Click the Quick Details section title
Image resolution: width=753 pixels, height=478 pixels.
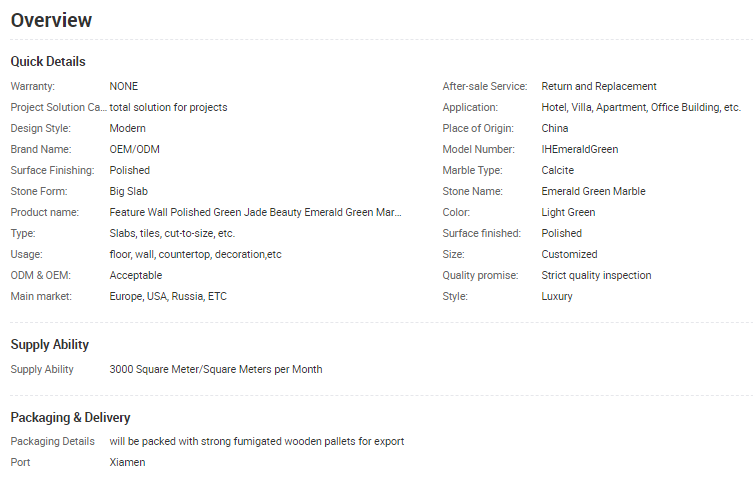point(48,62)
